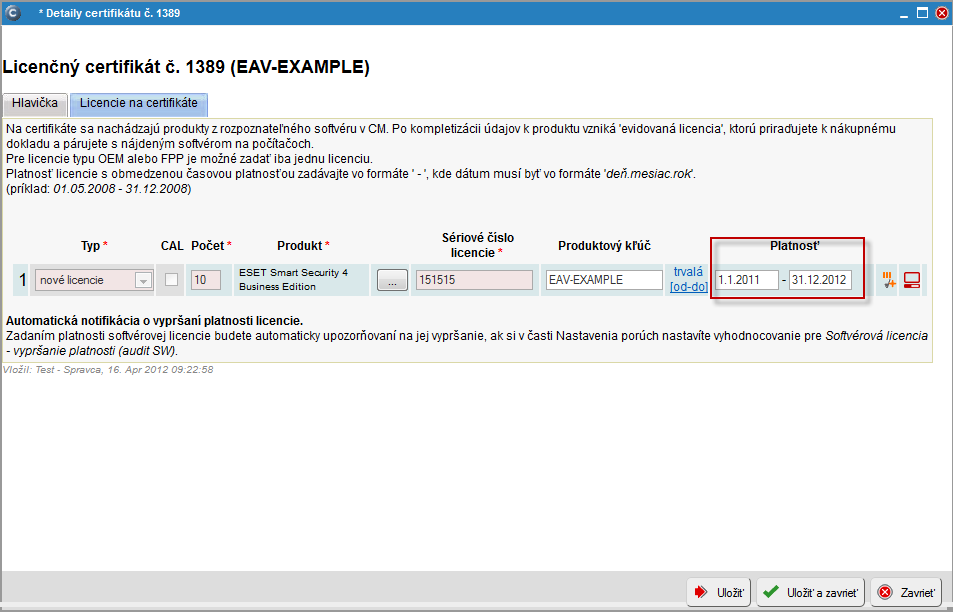Click the Produktový kľúč field EAV-EXAMPLE

tap(604, 280)
